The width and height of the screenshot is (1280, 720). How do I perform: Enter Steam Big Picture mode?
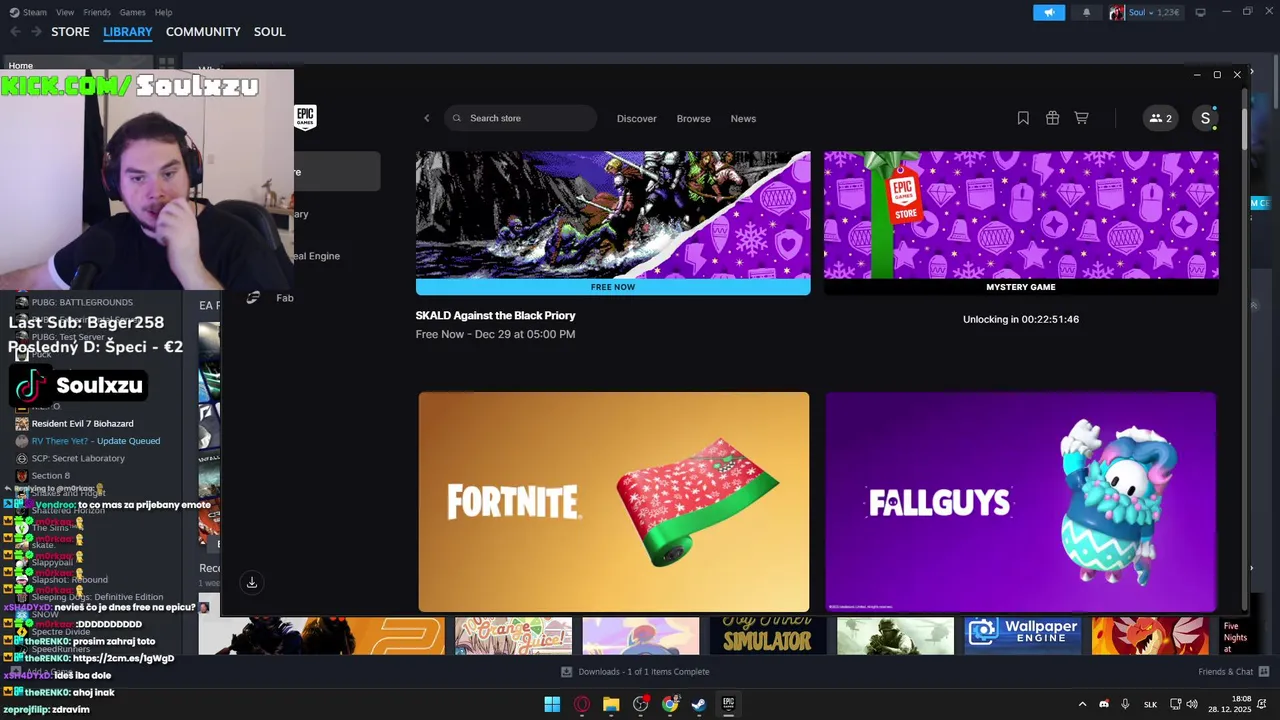click(x=1200, y=12)
